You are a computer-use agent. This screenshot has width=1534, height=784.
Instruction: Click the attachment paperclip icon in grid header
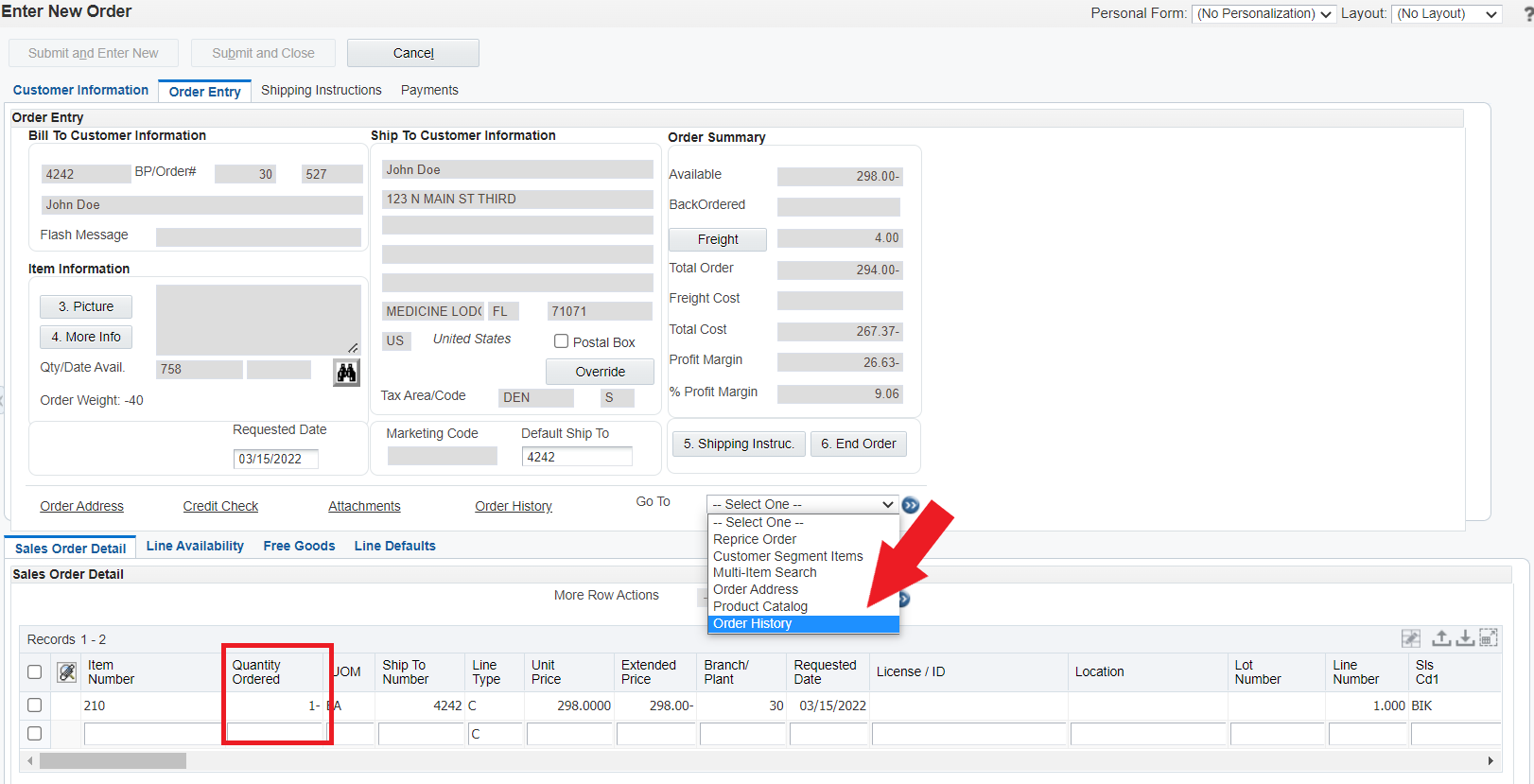[x=67, y=672]
